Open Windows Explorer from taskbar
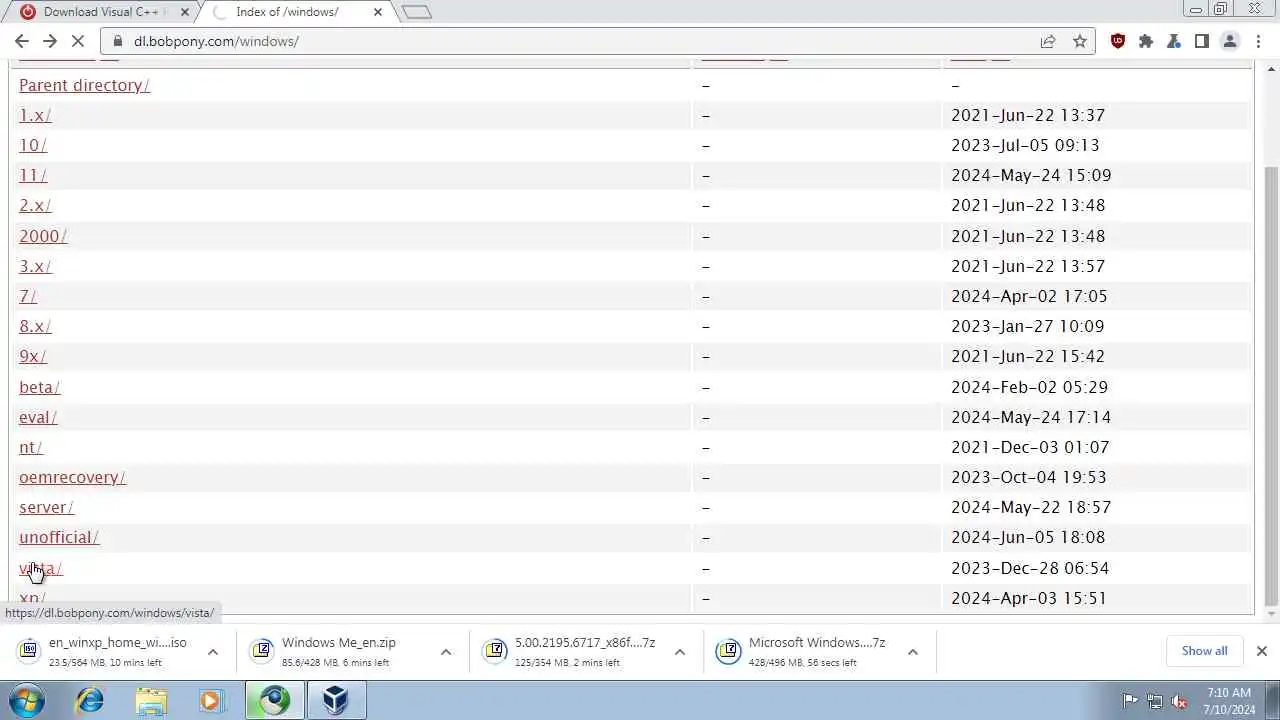This screenshot has width=1280, height=720. click(151, 701)
